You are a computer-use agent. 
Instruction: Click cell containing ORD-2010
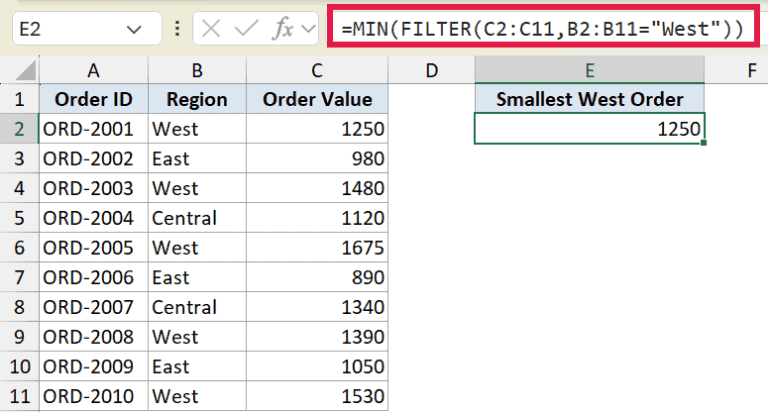pyautogui.click(x=94, y=396)
